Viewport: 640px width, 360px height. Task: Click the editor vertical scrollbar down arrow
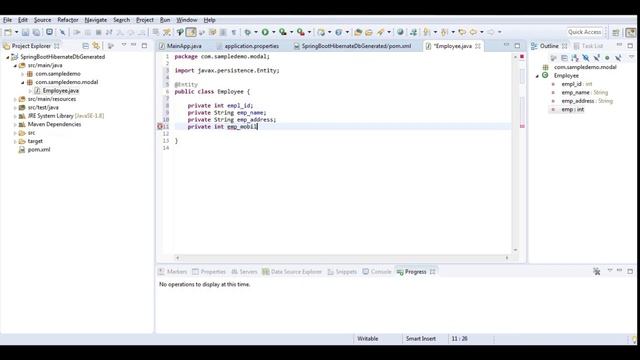(515, 250)
